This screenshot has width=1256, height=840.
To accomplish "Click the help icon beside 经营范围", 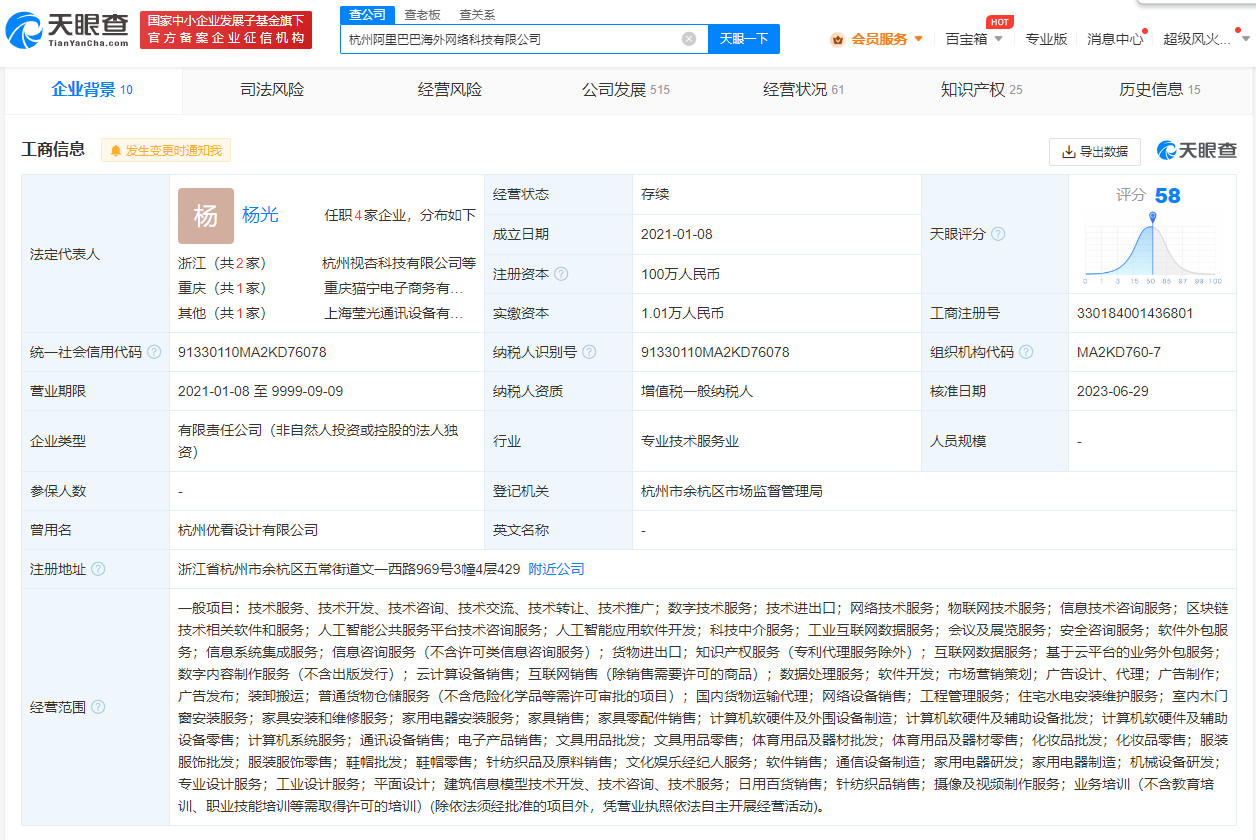I will [x=98, y=707].
